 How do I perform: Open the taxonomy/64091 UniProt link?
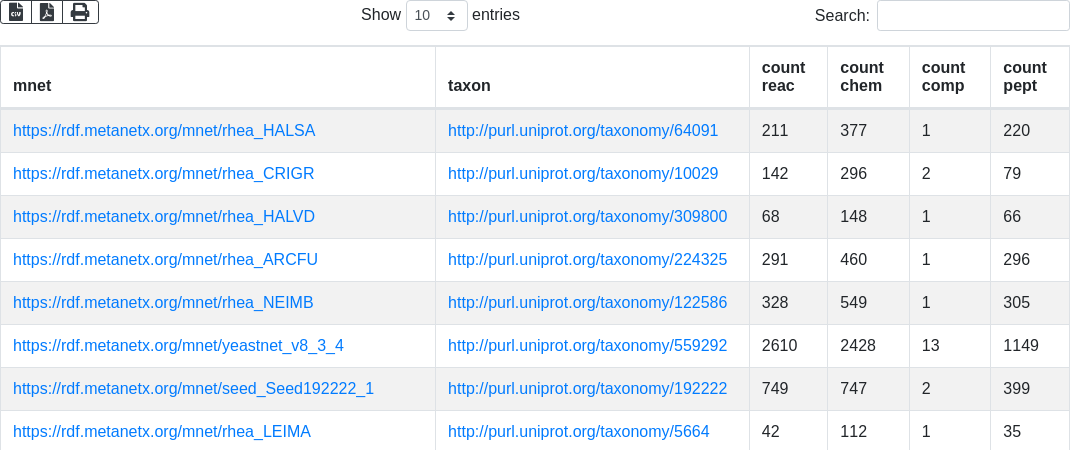coord(583,131)
